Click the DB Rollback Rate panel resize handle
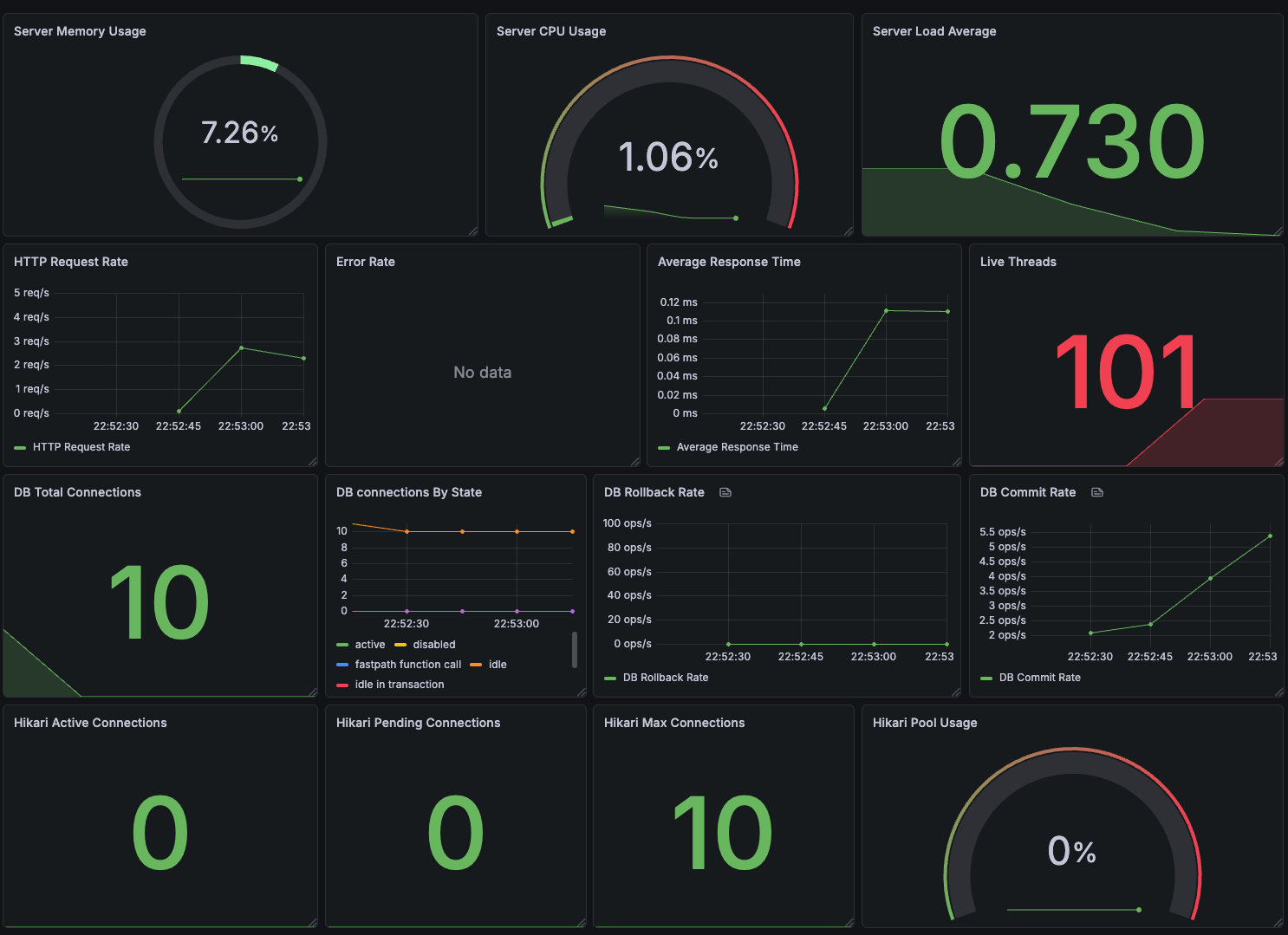 coord(956,692)
